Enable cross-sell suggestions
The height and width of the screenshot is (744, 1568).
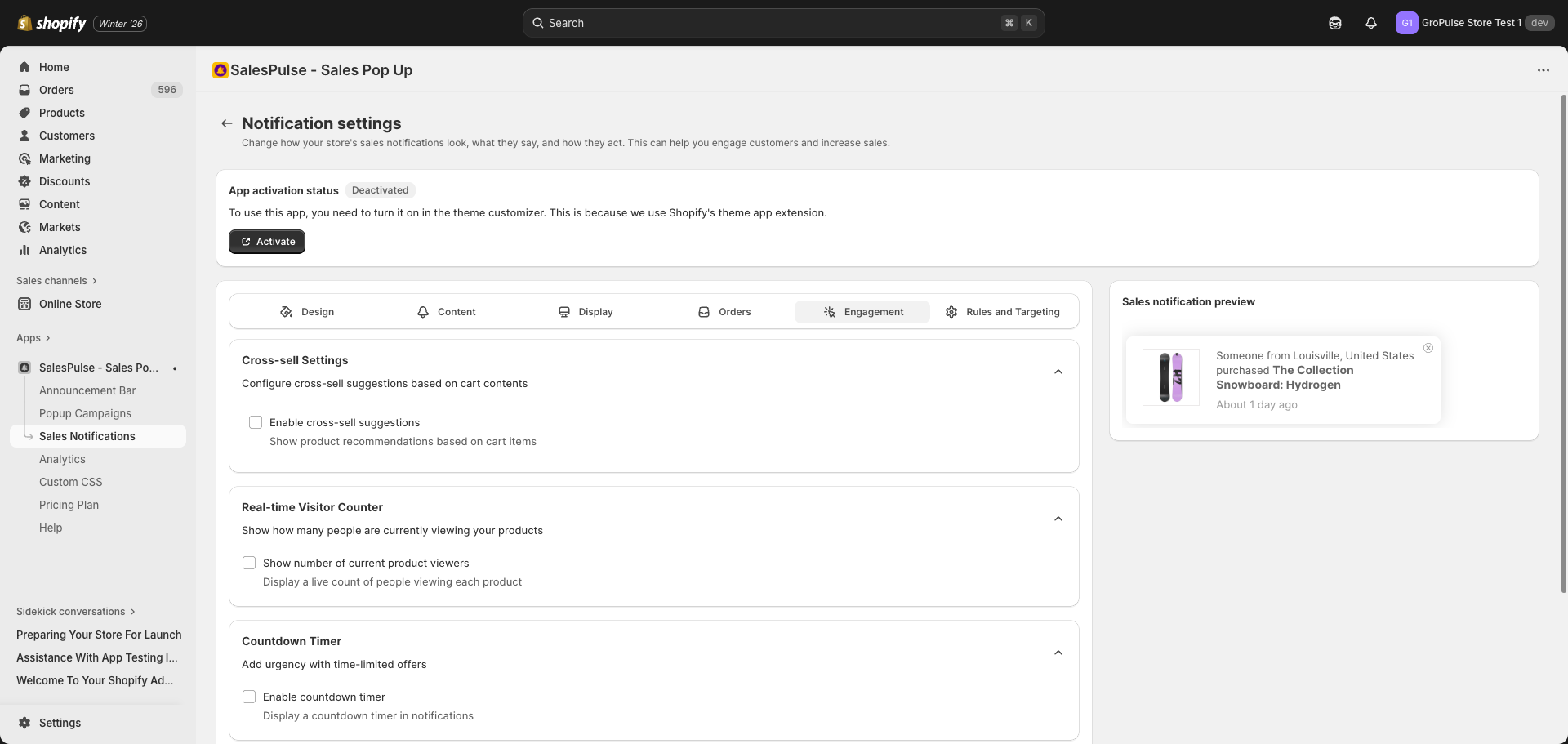256,422
